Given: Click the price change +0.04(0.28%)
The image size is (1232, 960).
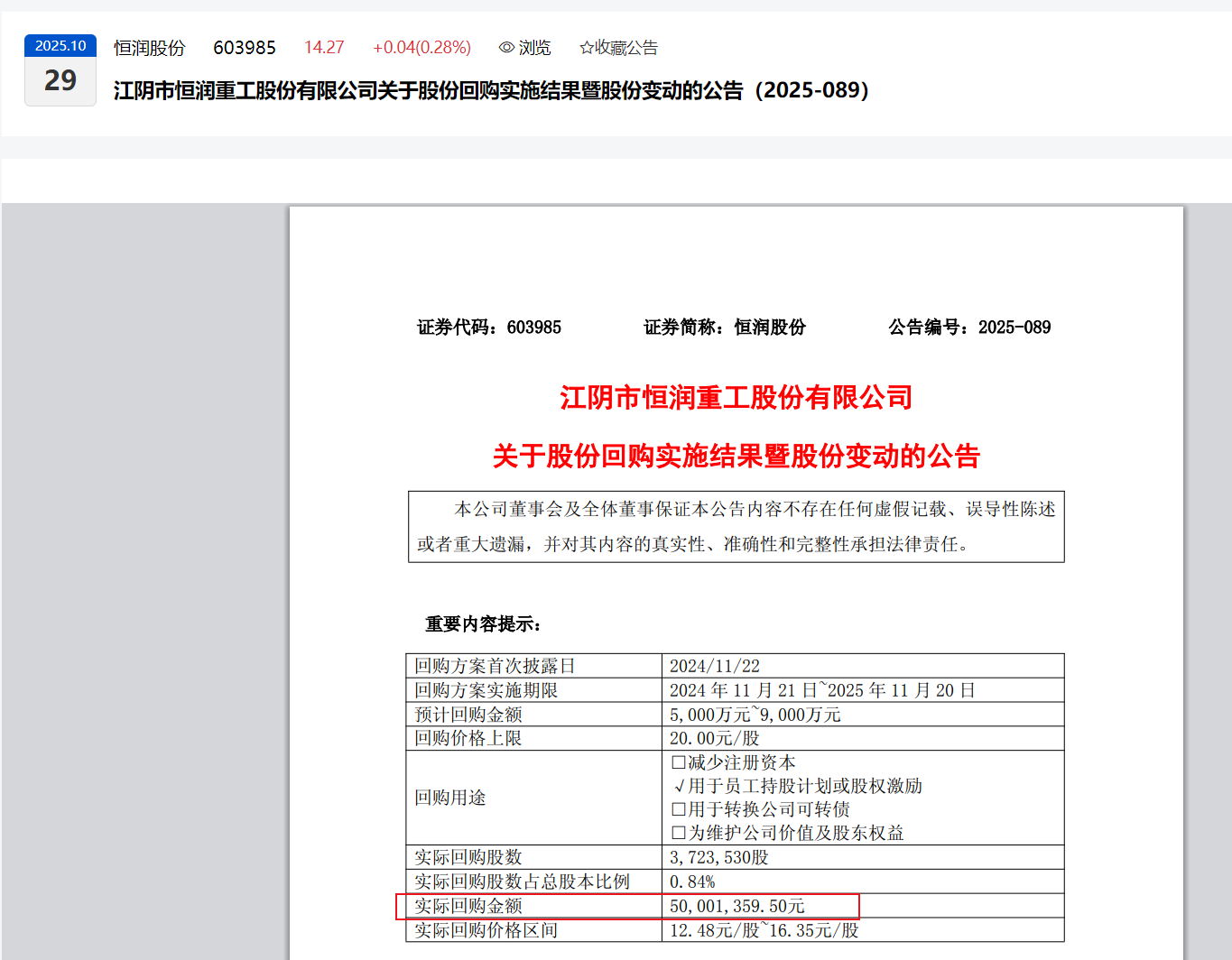Looking at the screenshot, I should tap(421, 48).
